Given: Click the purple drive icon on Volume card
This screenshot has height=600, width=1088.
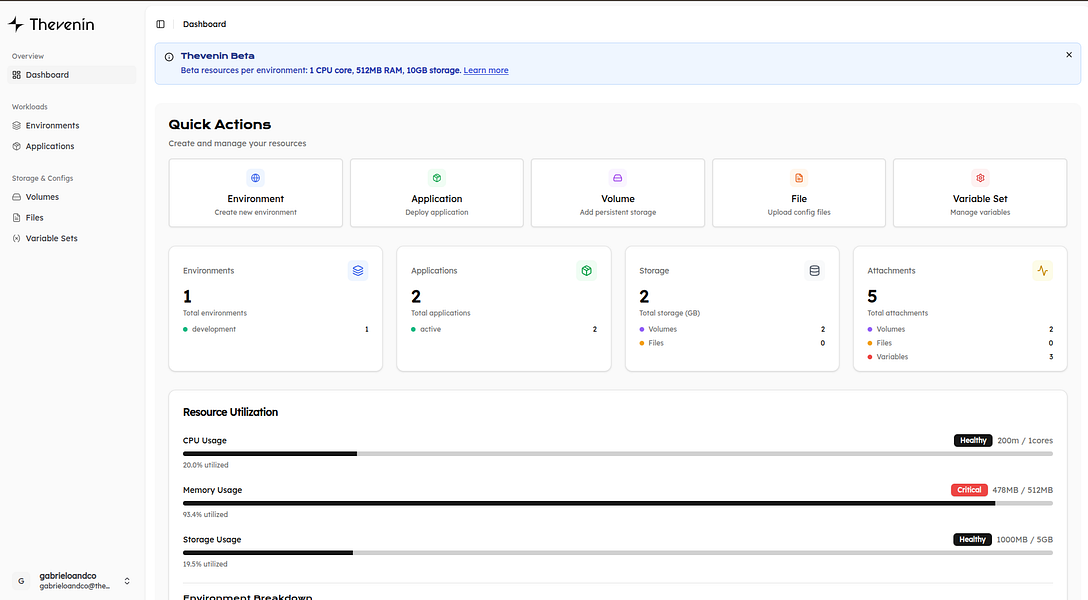Looking at the screenshot, I should [618, 178].
